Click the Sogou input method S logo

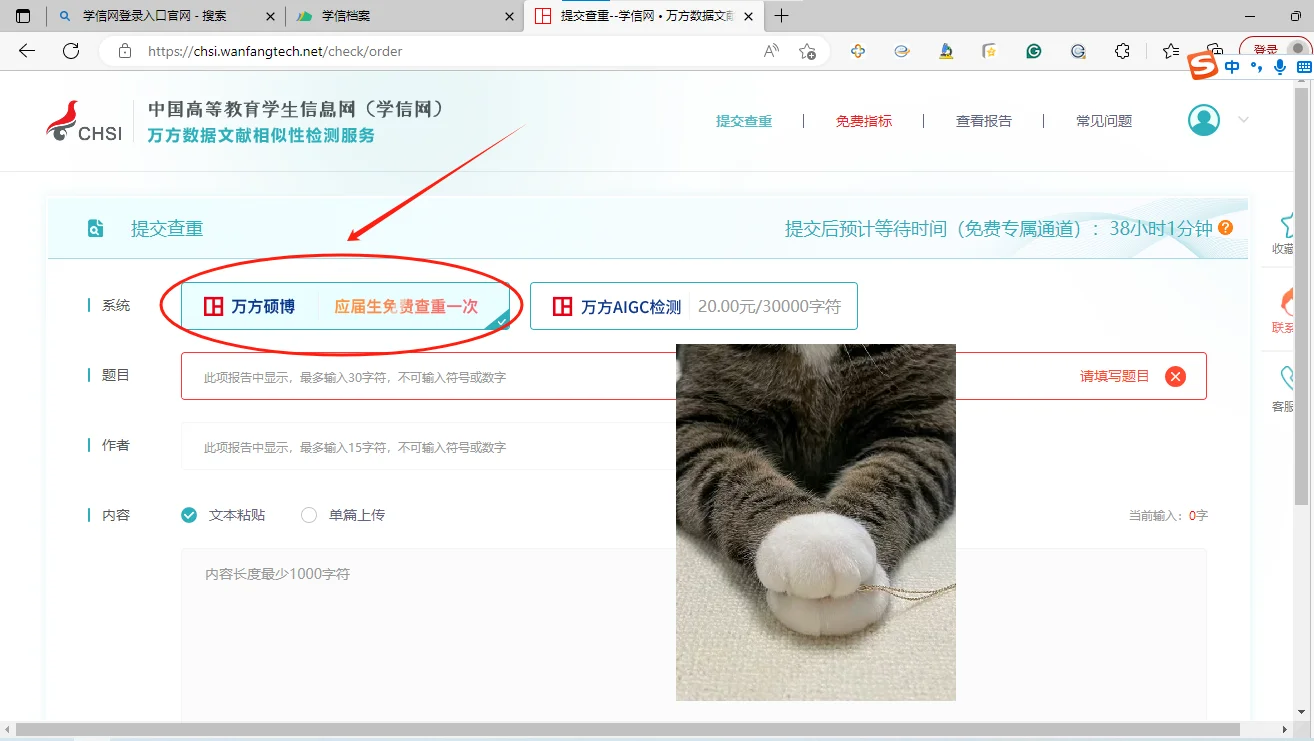click(x=1202, y=66)
